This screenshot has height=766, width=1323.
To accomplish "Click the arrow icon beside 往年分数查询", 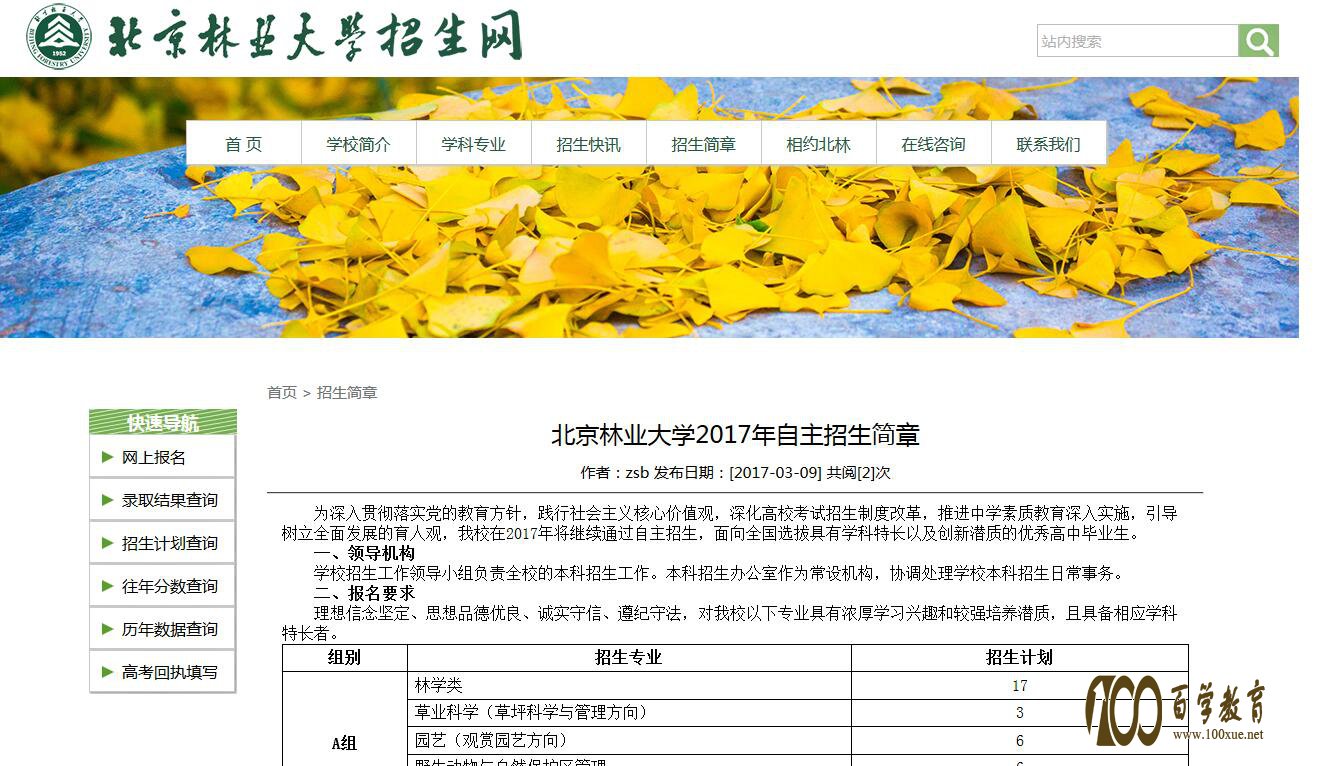I will pos(107,586).
